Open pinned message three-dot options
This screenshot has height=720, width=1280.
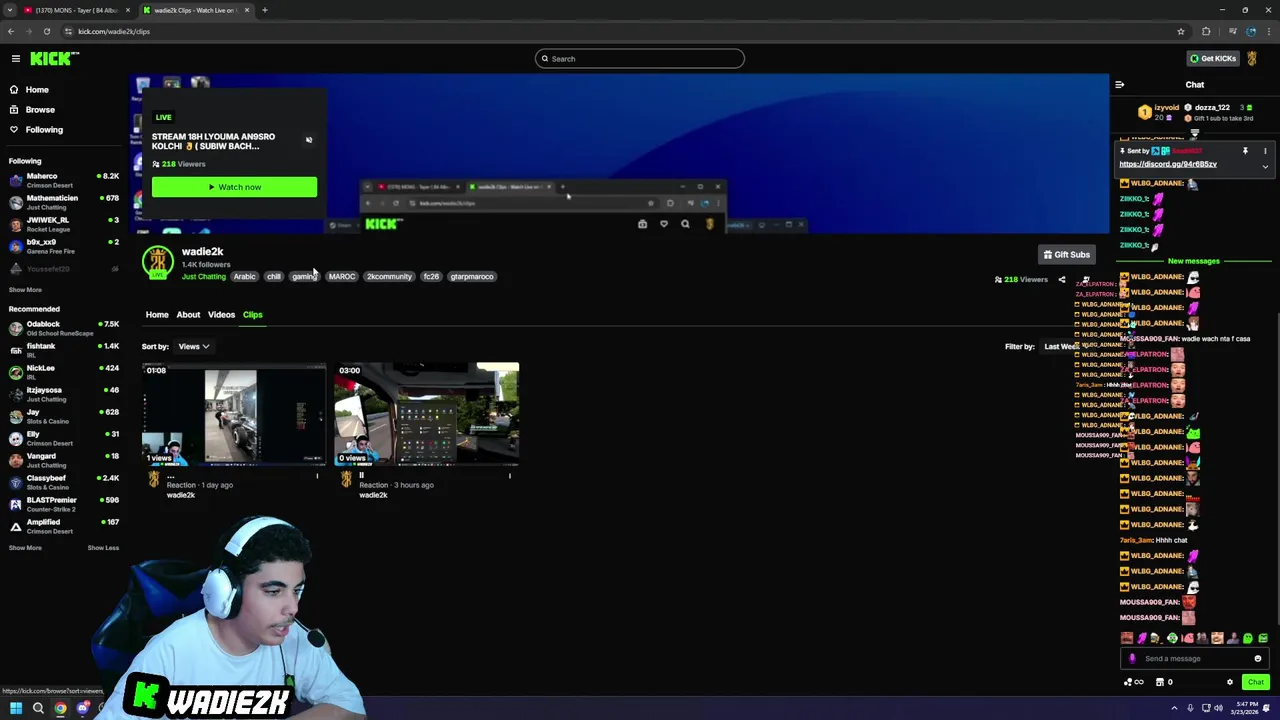tap(1265, 151)
